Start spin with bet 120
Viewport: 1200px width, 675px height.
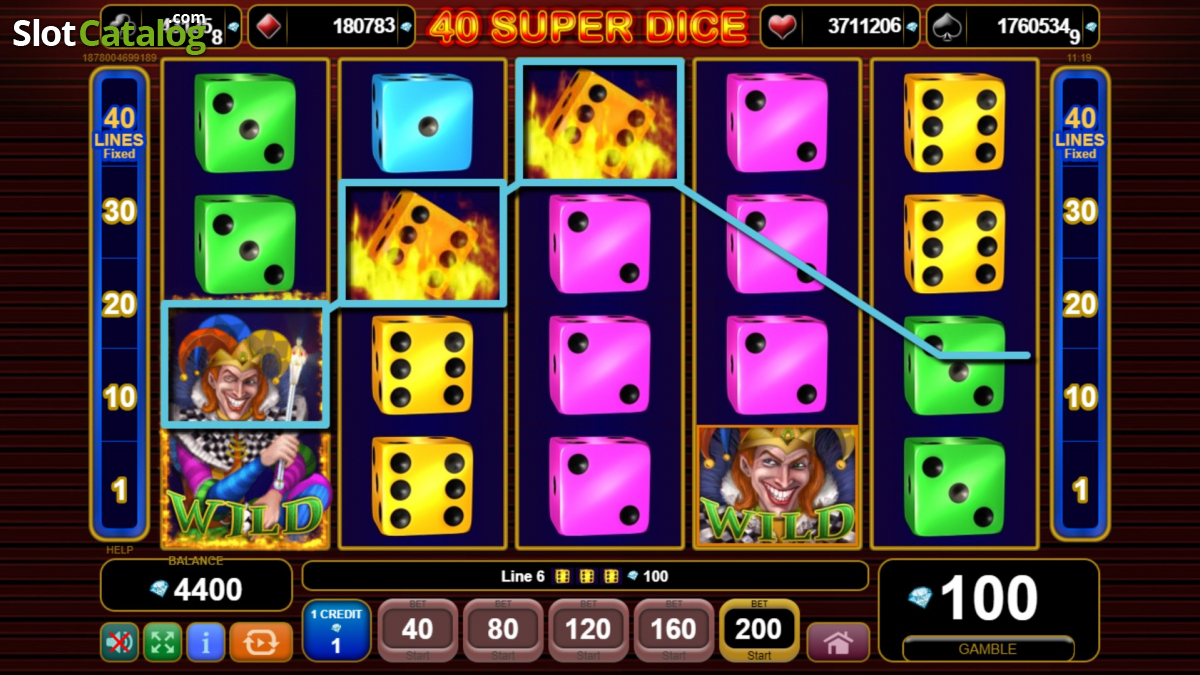(x=588, y=631)
